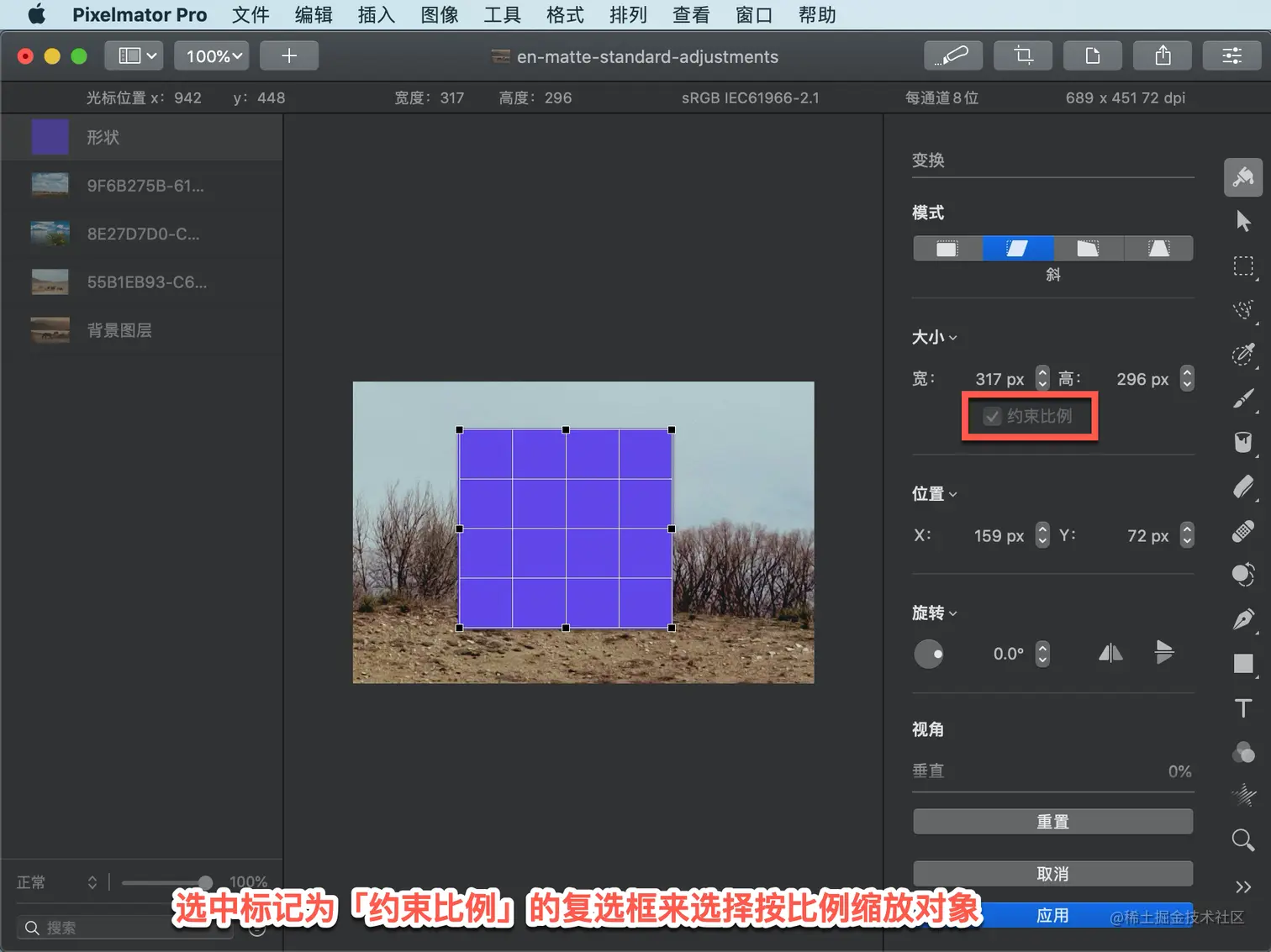Adjust the Y position stepper
Screen dimensions: 1271x952
pyautogui.click(x=1187, y=535)
